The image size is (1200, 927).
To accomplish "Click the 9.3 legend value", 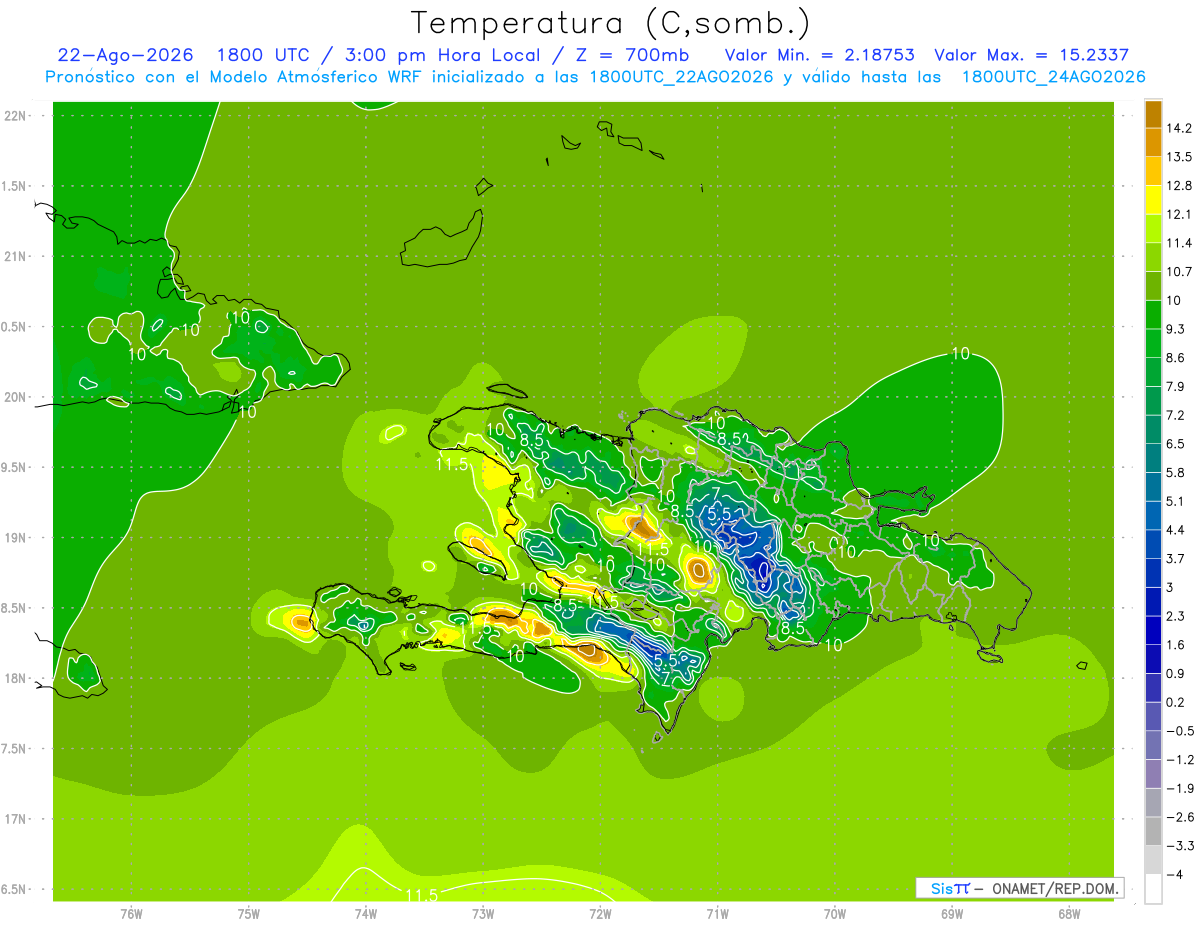I will [1175, 329].
